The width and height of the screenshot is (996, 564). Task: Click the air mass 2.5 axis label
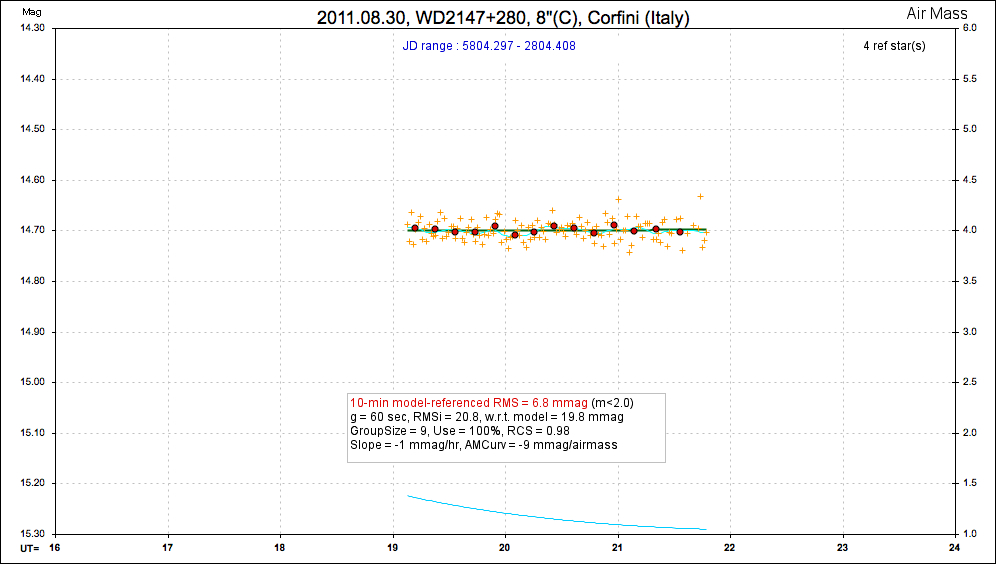(x=970, y=382)
